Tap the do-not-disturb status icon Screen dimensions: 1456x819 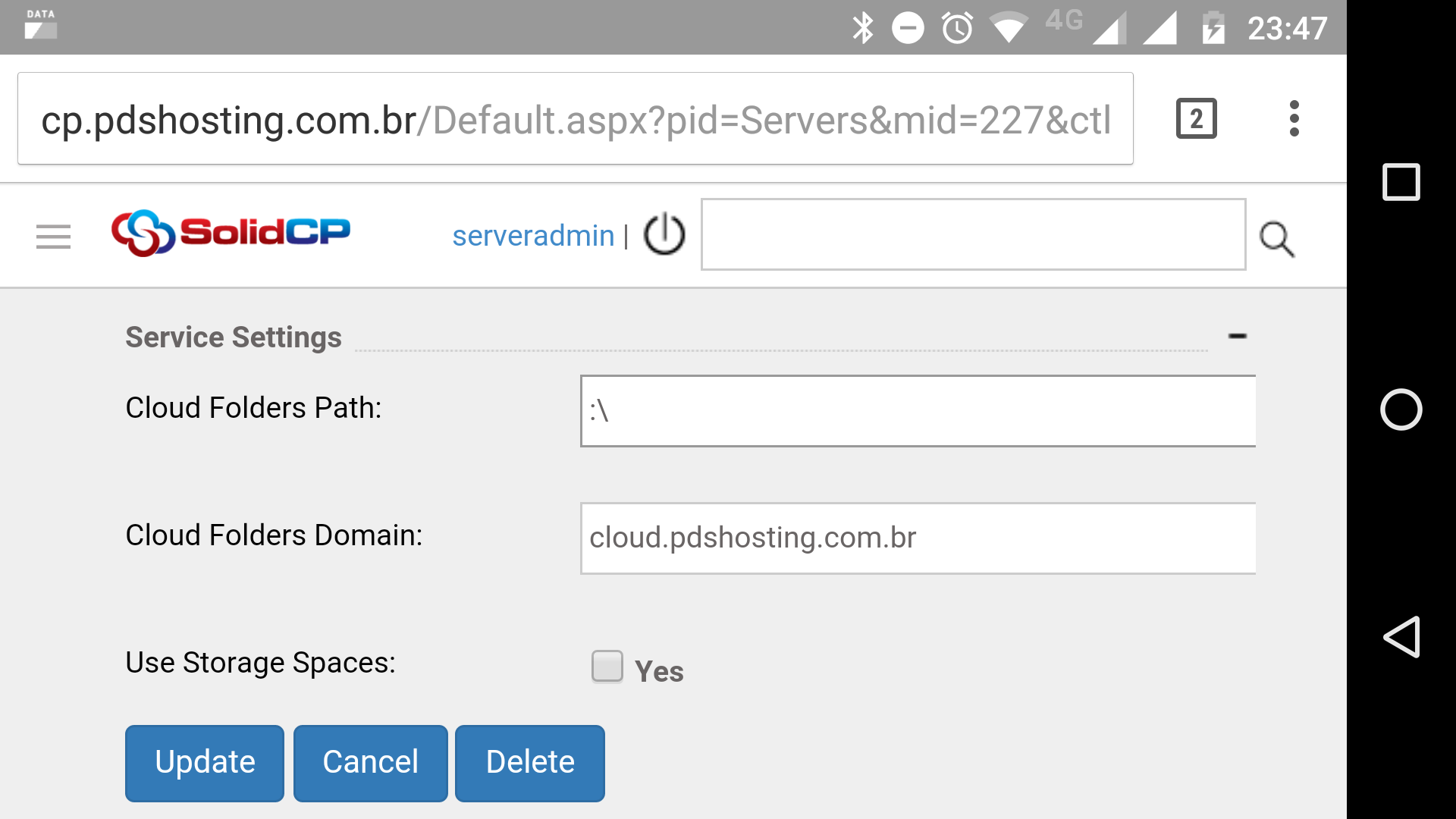(x=908, y=29)
